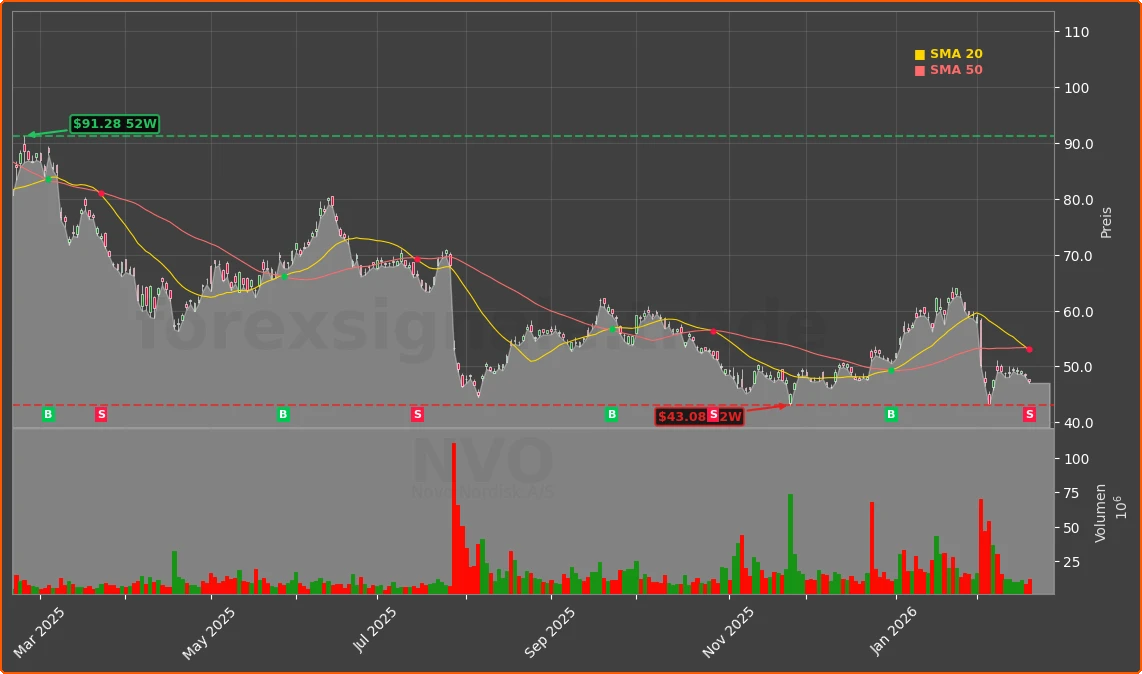Viewport: 1142px width, 674px height.
Task: Click the rightmost red S sell marker
Action: 1028,414
